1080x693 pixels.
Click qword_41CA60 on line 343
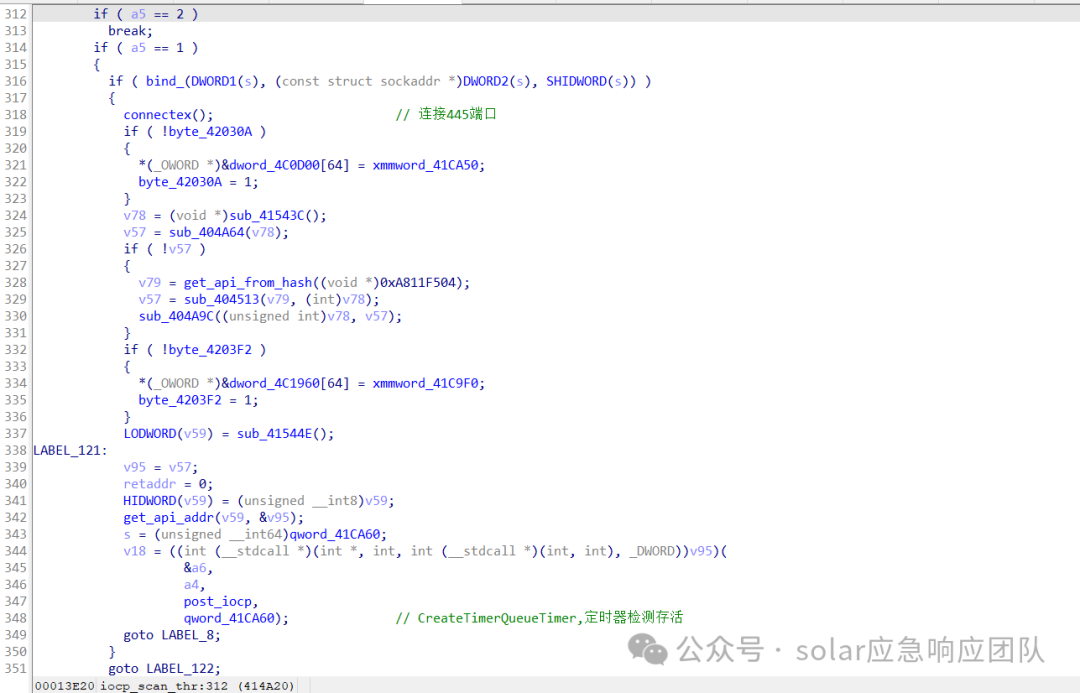coord(335,535)
